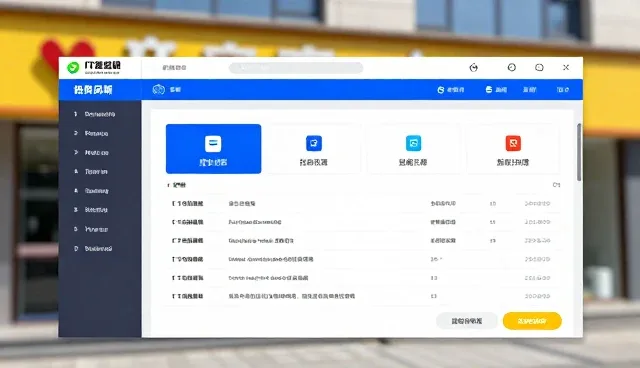
Task: Click the grey pill button at the bottom
Action: coord(467,321)
